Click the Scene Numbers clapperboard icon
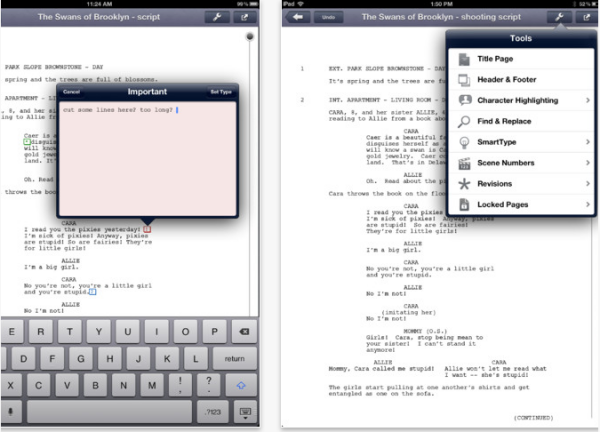The width and height of the screenshot is (600, 432). coord(464,163)
